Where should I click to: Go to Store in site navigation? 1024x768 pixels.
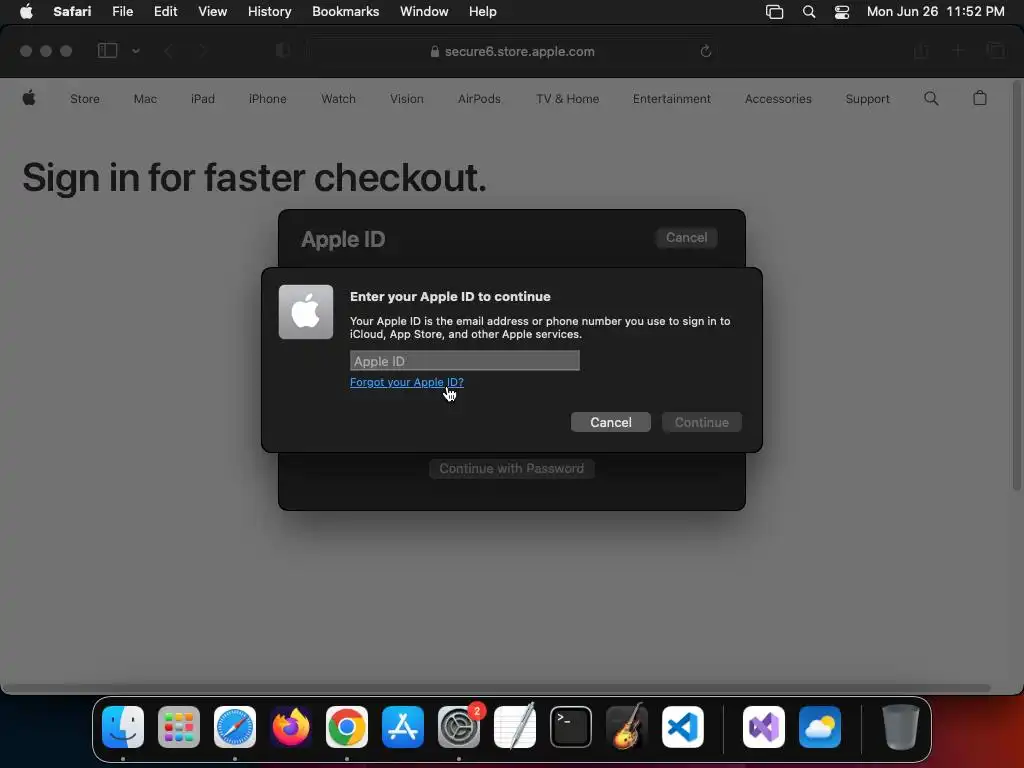click(85, 99)
